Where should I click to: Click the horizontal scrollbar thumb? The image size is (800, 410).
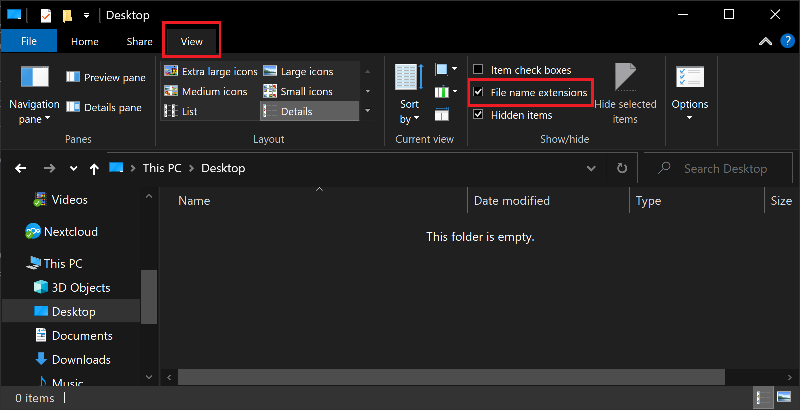pos(451,377)
